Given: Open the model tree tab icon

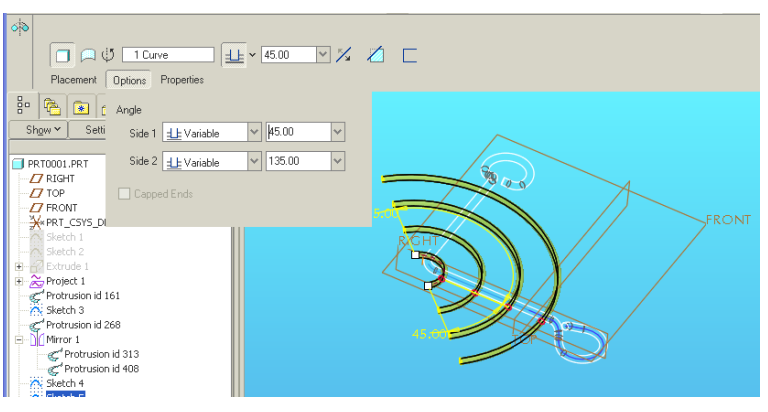Looking at the screenshot, I should 24,106.
